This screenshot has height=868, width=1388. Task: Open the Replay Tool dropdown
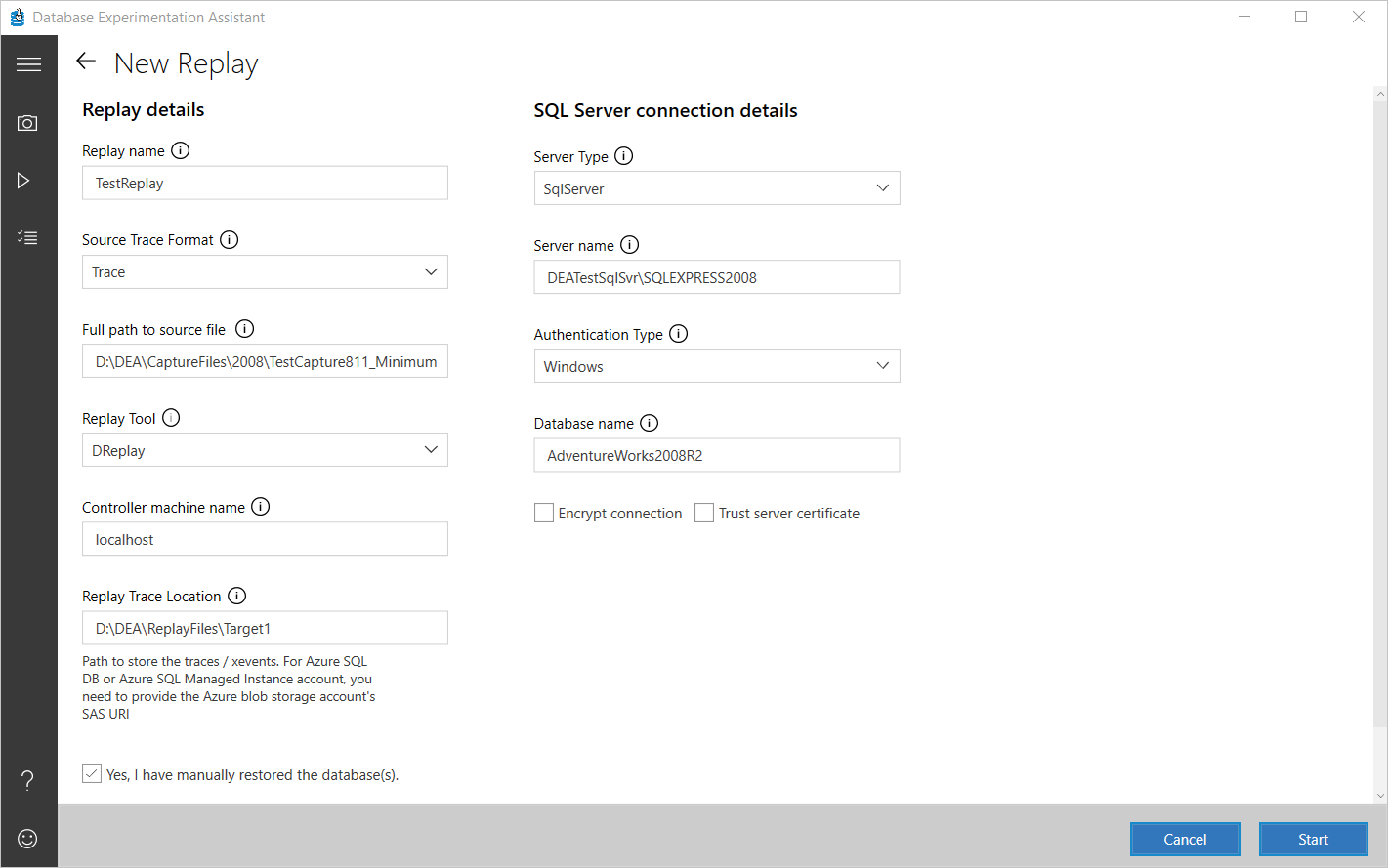point(265,450)
